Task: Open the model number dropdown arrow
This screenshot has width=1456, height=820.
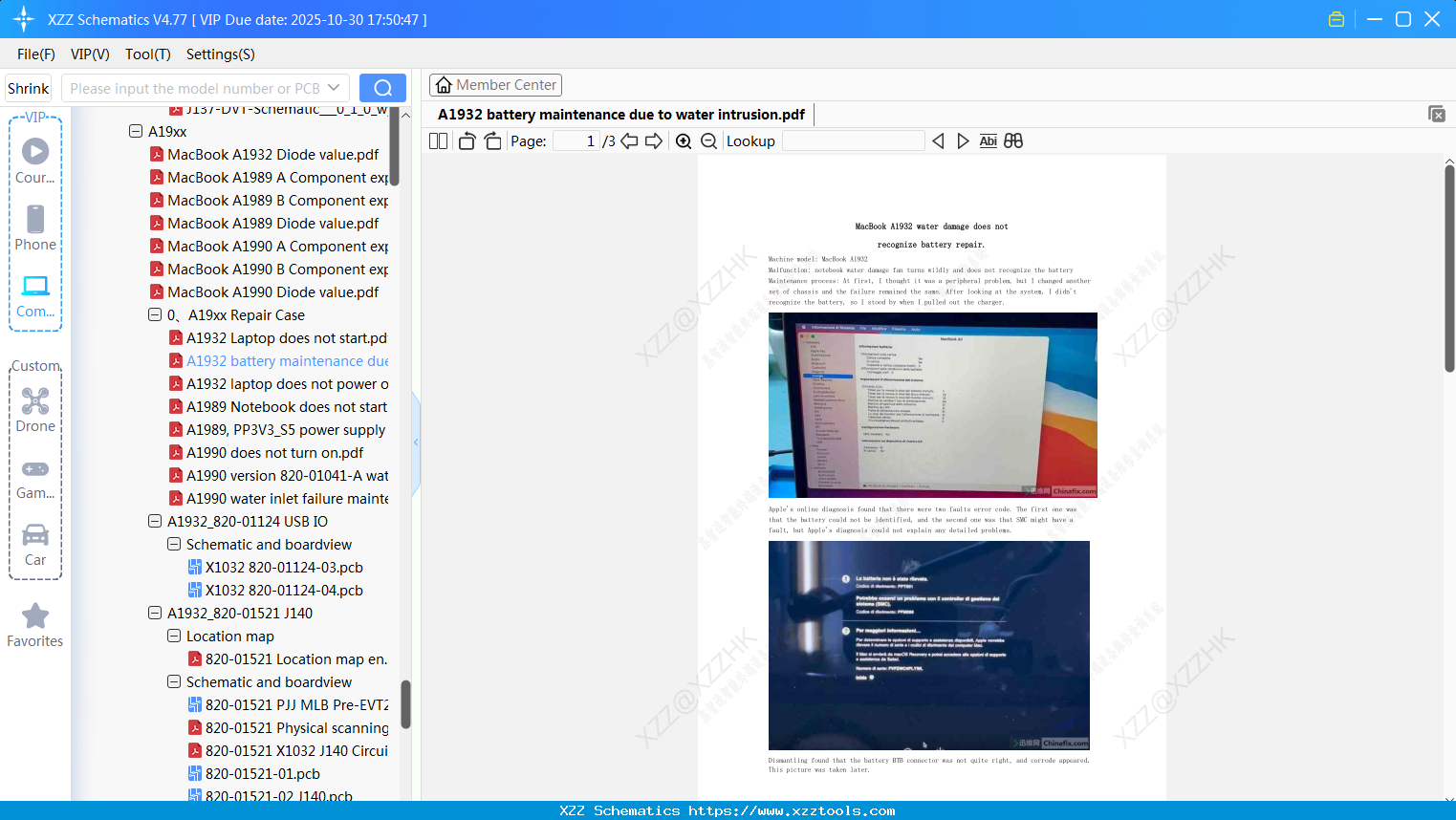Action: click(334, 88)
